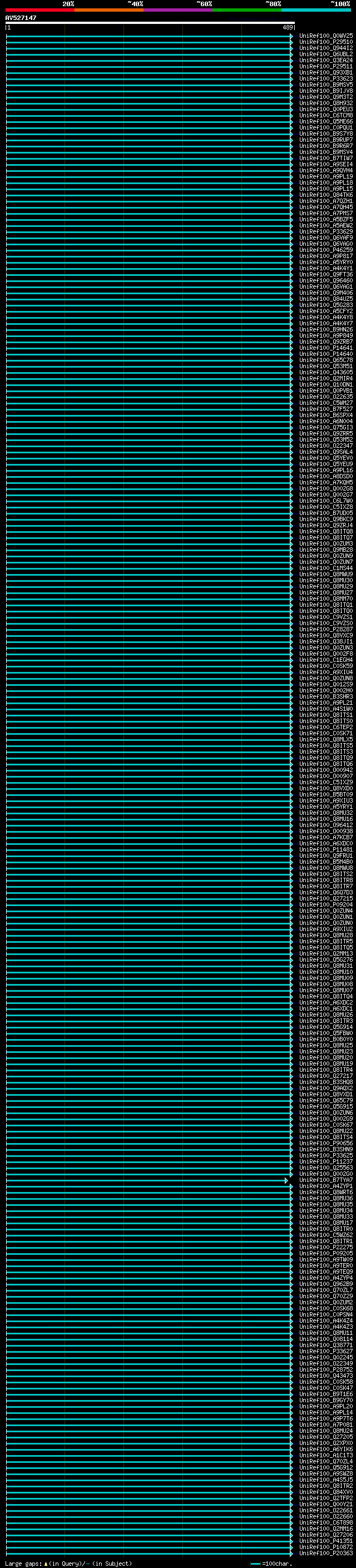Open hit UniRef100_Q6UBL2

326,54
